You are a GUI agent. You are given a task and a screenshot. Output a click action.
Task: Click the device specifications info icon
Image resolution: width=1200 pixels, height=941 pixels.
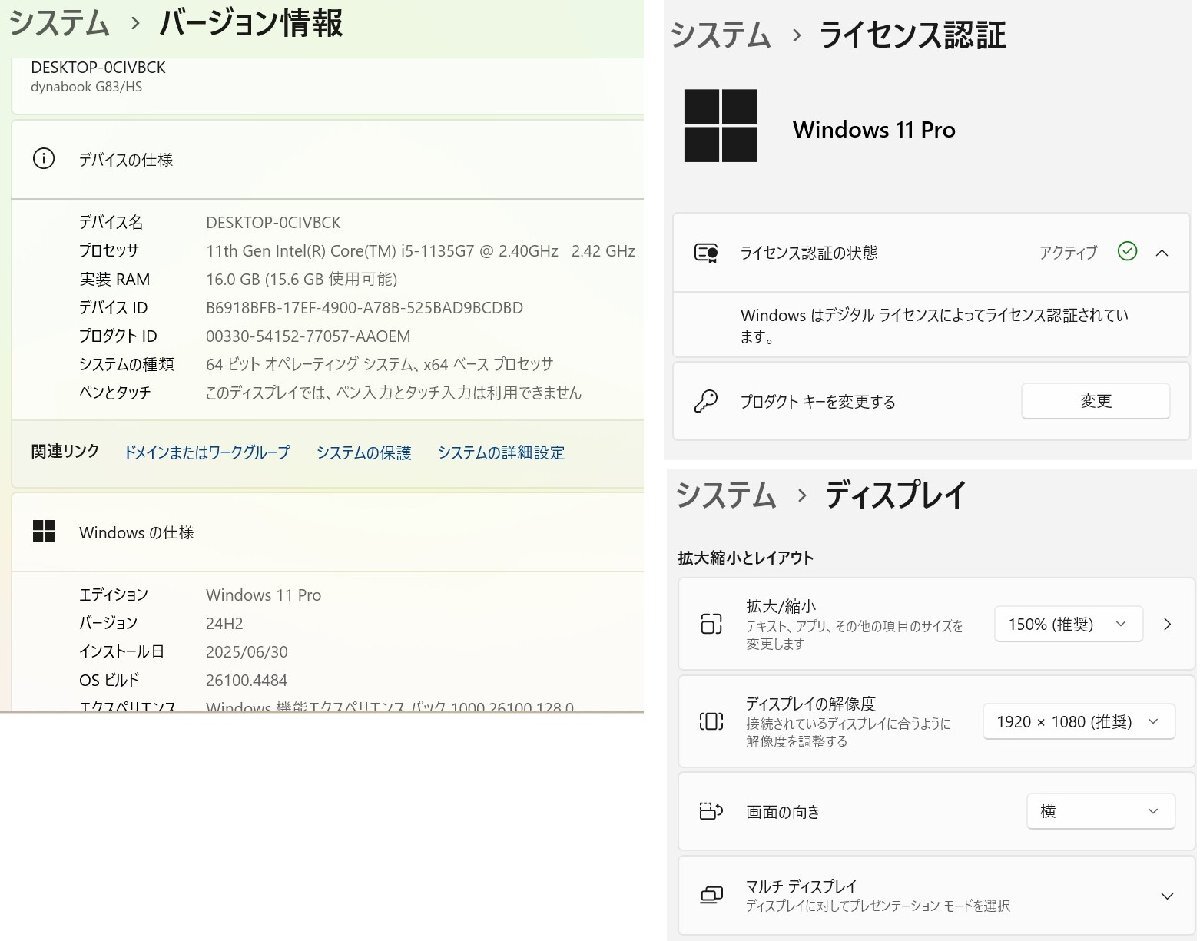[44, 159]
